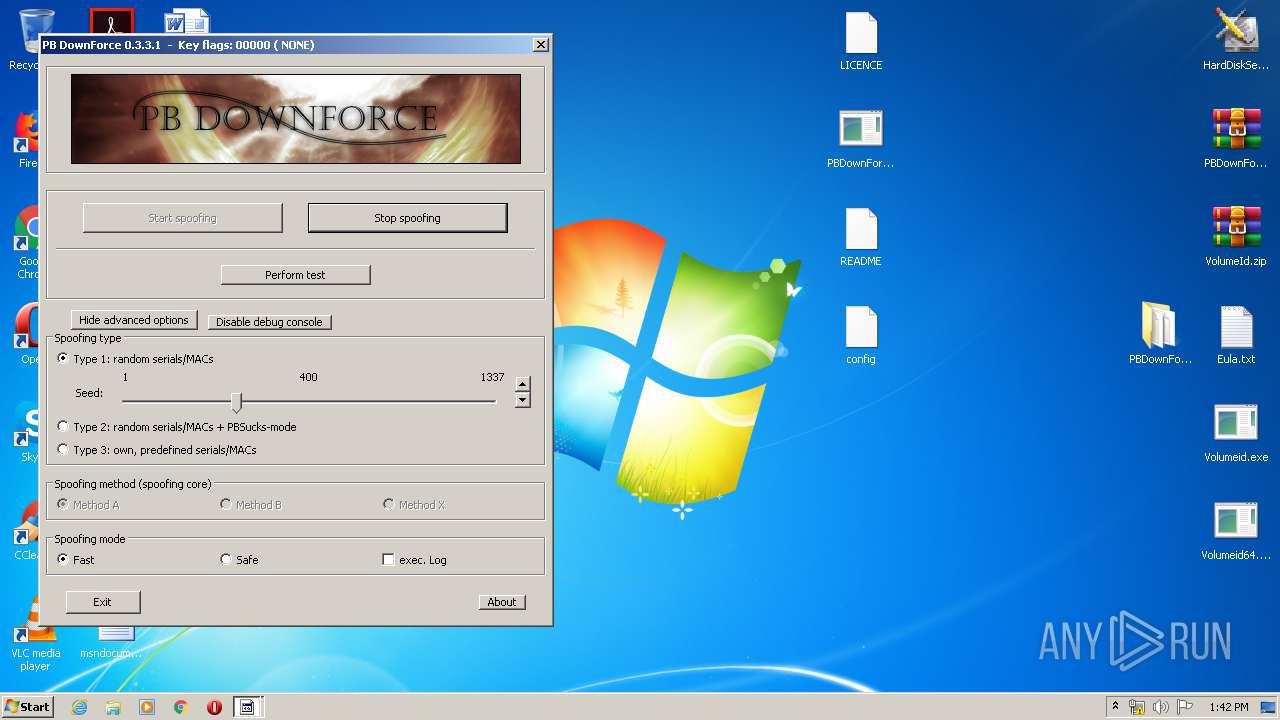Screen dimensions: 1280x720
Task: Open the volume tray icon
Action: [1160, 707]
